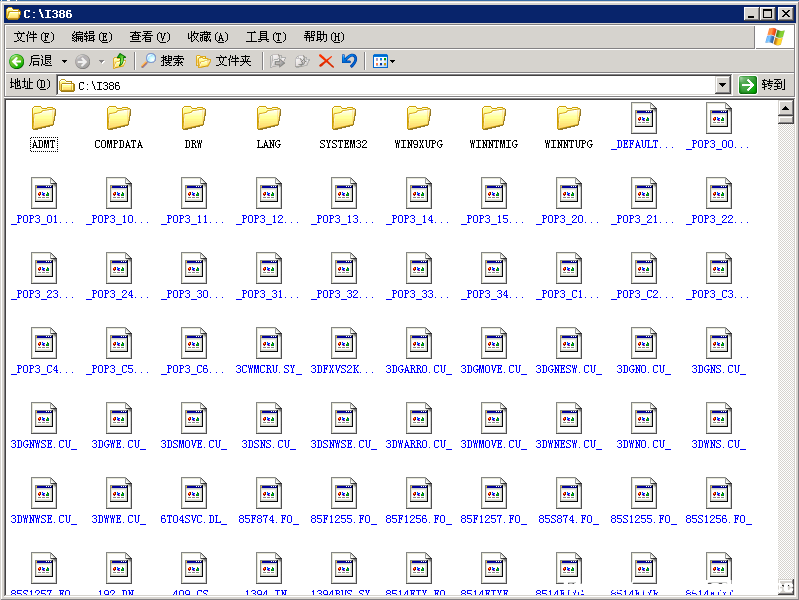Click the 3DWNS.CU_ file name
Viewport: 799px width, 600px height.
coord(718,444)
